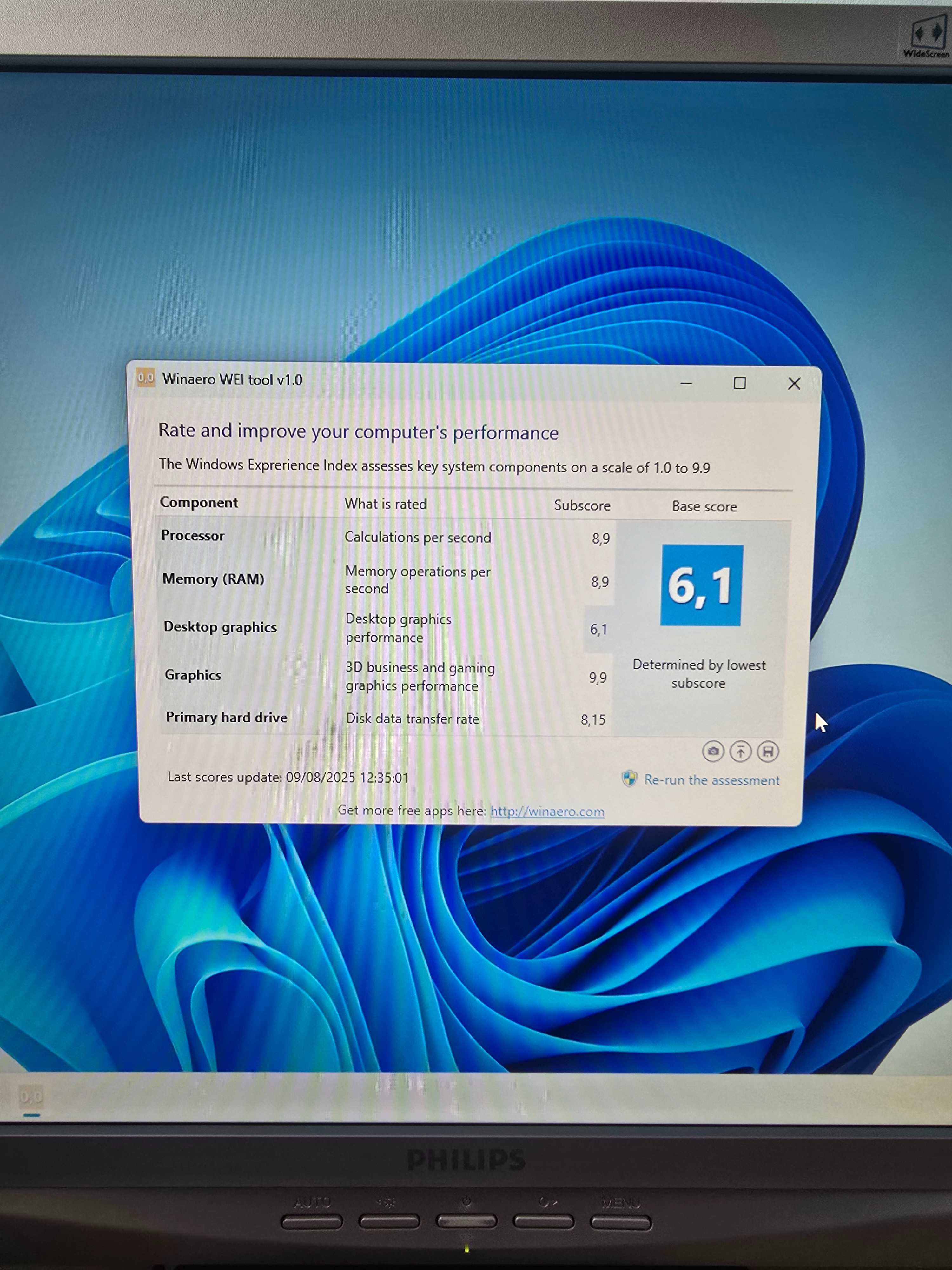Click the 'Last scores update' timestamp
952x1270 pixels.
(288, 777)
